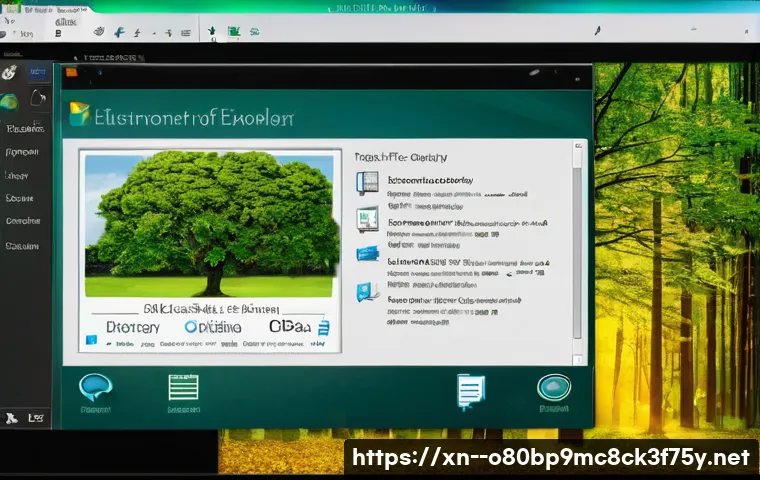Click the green list grid icon
760x480 pixels.
click(183, 388)
